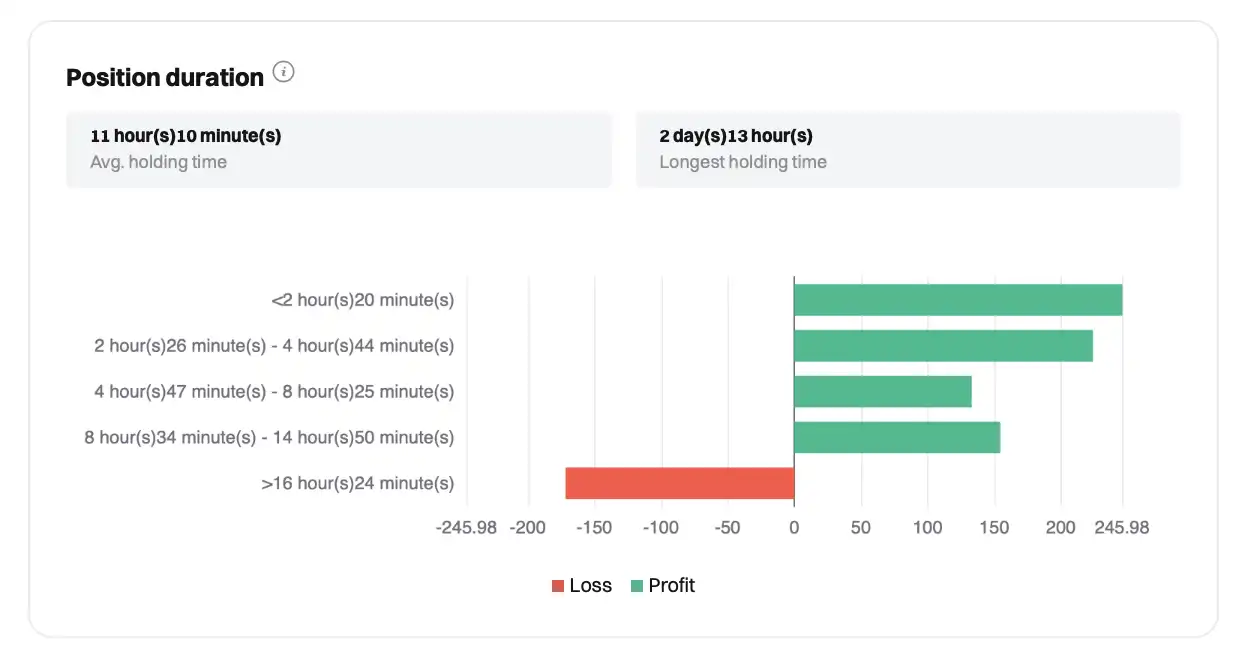Screen dimensions: 1250x670
Task: Click the profit bar for 4h47m–8h25m
Action: [x=882, y=392]
